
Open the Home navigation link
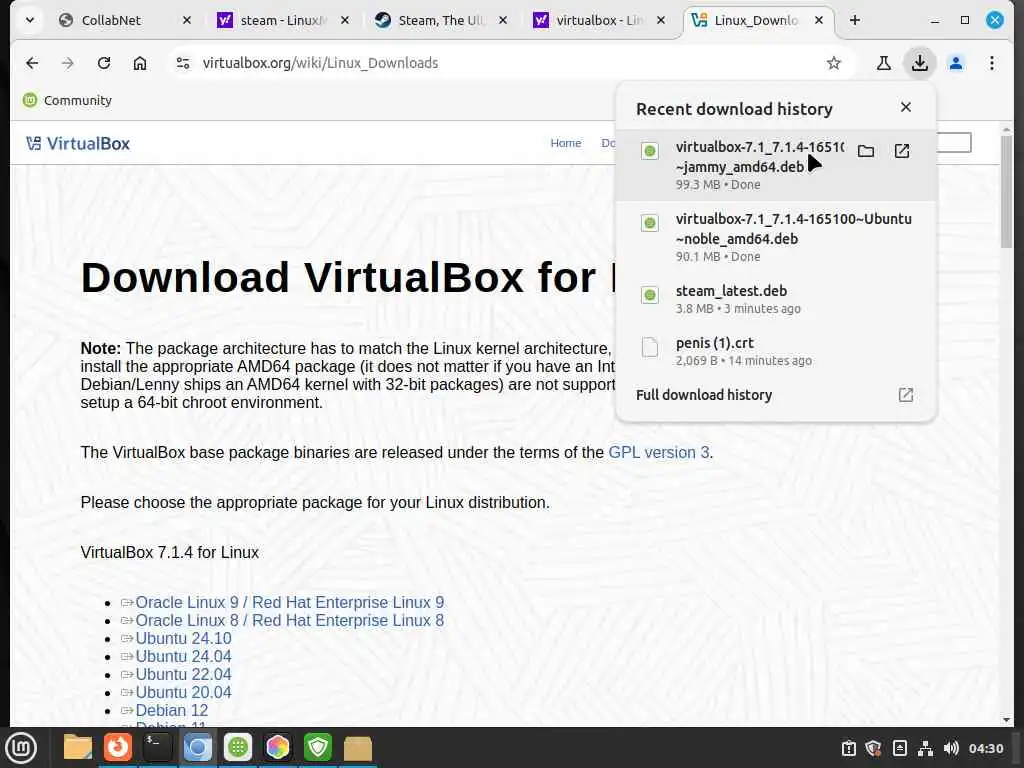566,143
